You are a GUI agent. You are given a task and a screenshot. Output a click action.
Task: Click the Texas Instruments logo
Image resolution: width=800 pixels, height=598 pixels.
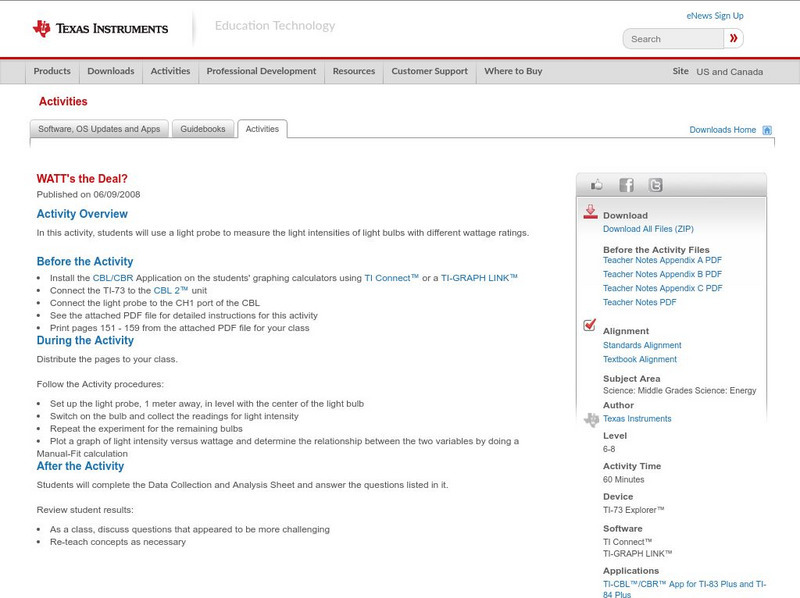[100, 28]
